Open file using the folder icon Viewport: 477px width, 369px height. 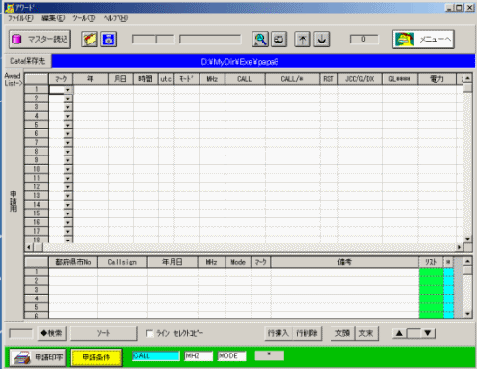(x=89, y=39)
